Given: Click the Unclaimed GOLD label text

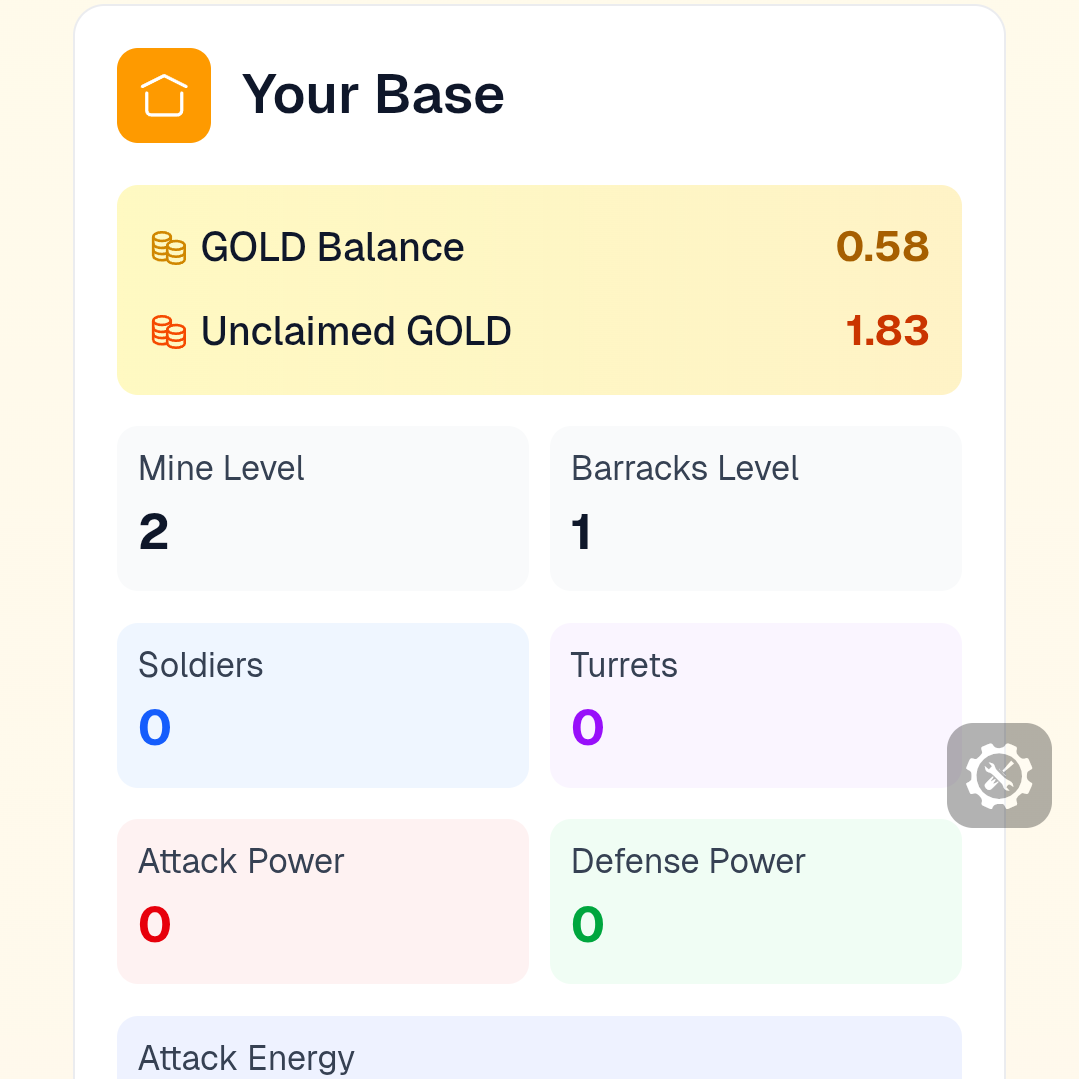Looking at the screenshot, I should point(356,331).
